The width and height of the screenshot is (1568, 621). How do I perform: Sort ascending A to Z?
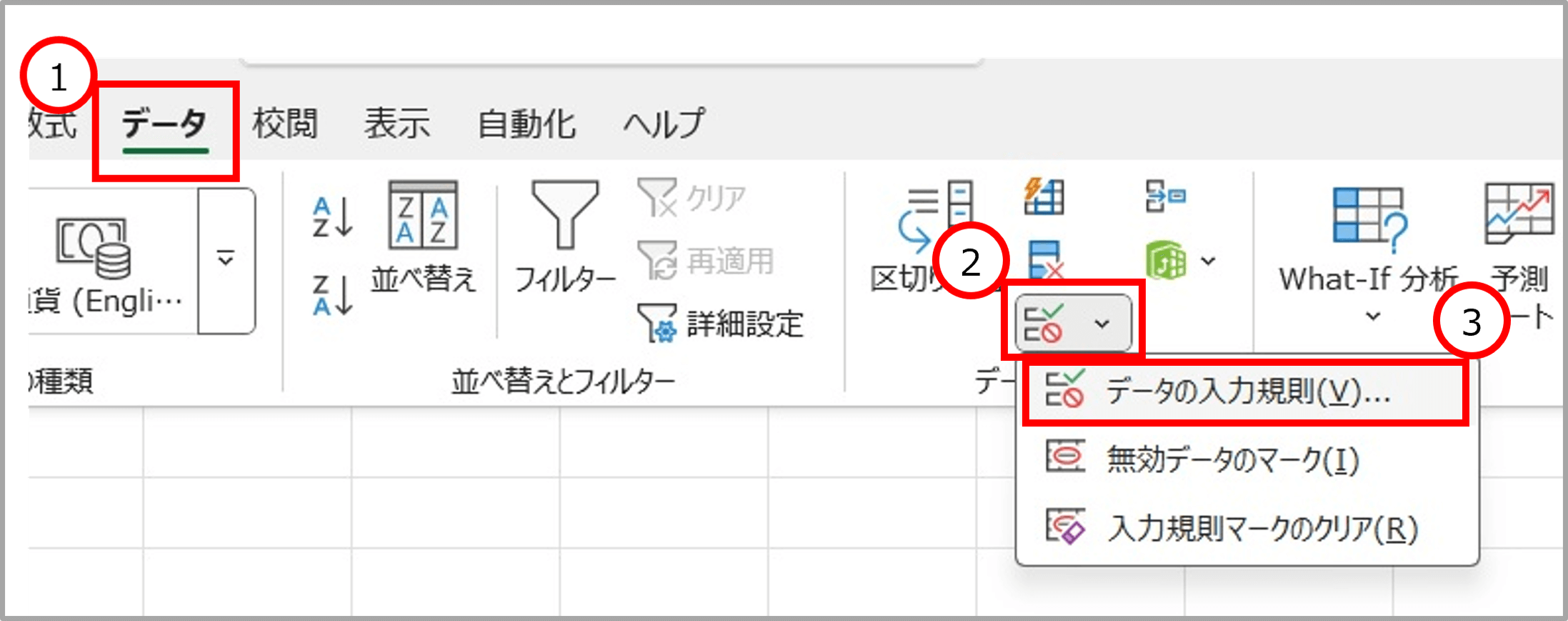pyautogui.click(x=333, y=217)
